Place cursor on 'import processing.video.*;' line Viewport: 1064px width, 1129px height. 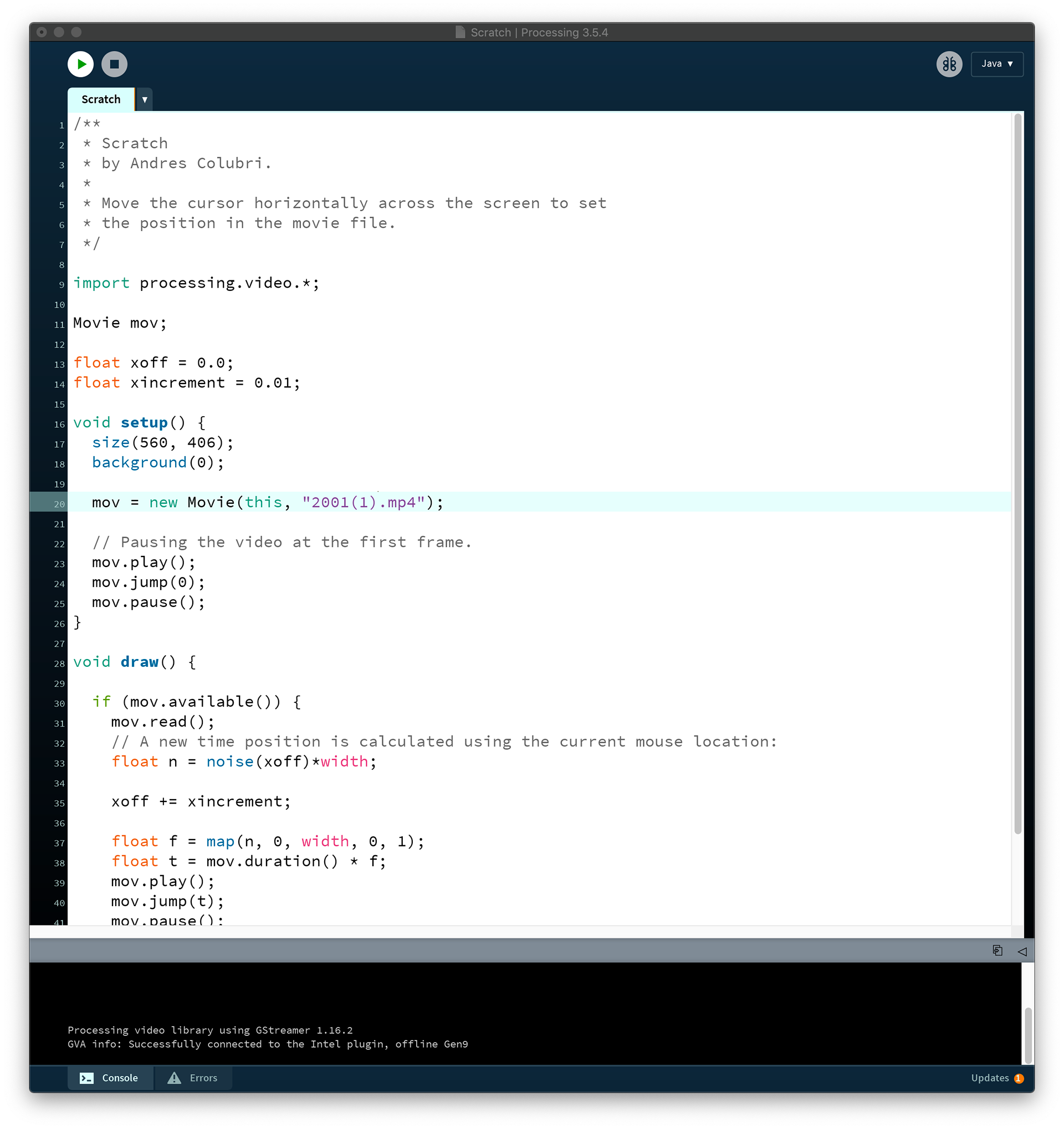(x=196, y=283)
